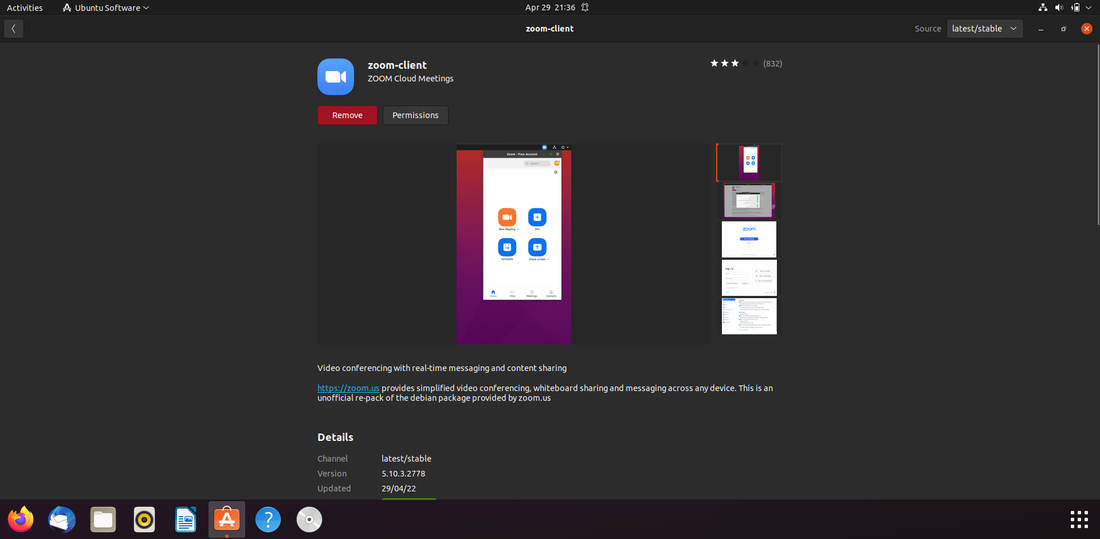Open Firefox from the dock
The height and width of the screenshot is (539, 1100).
(20, 519)
